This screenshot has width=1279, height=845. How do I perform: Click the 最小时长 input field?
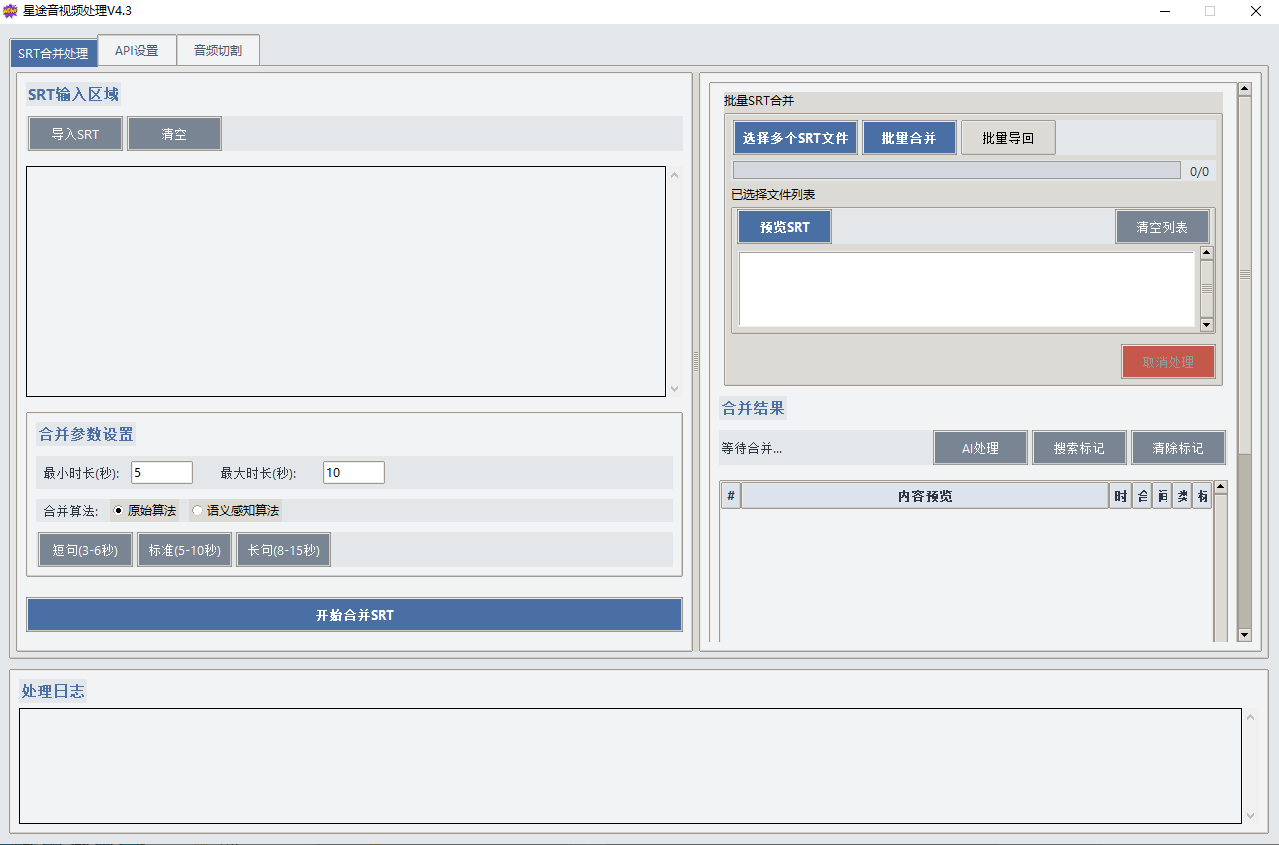click(162, 473)
